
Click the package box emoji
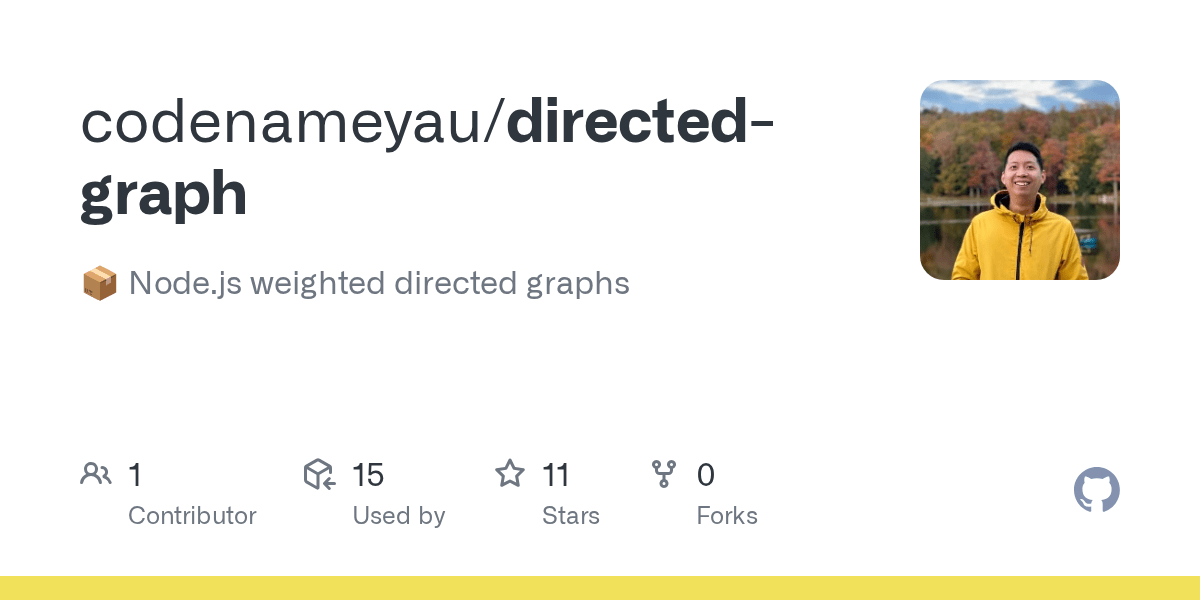[x=99, y=284]
